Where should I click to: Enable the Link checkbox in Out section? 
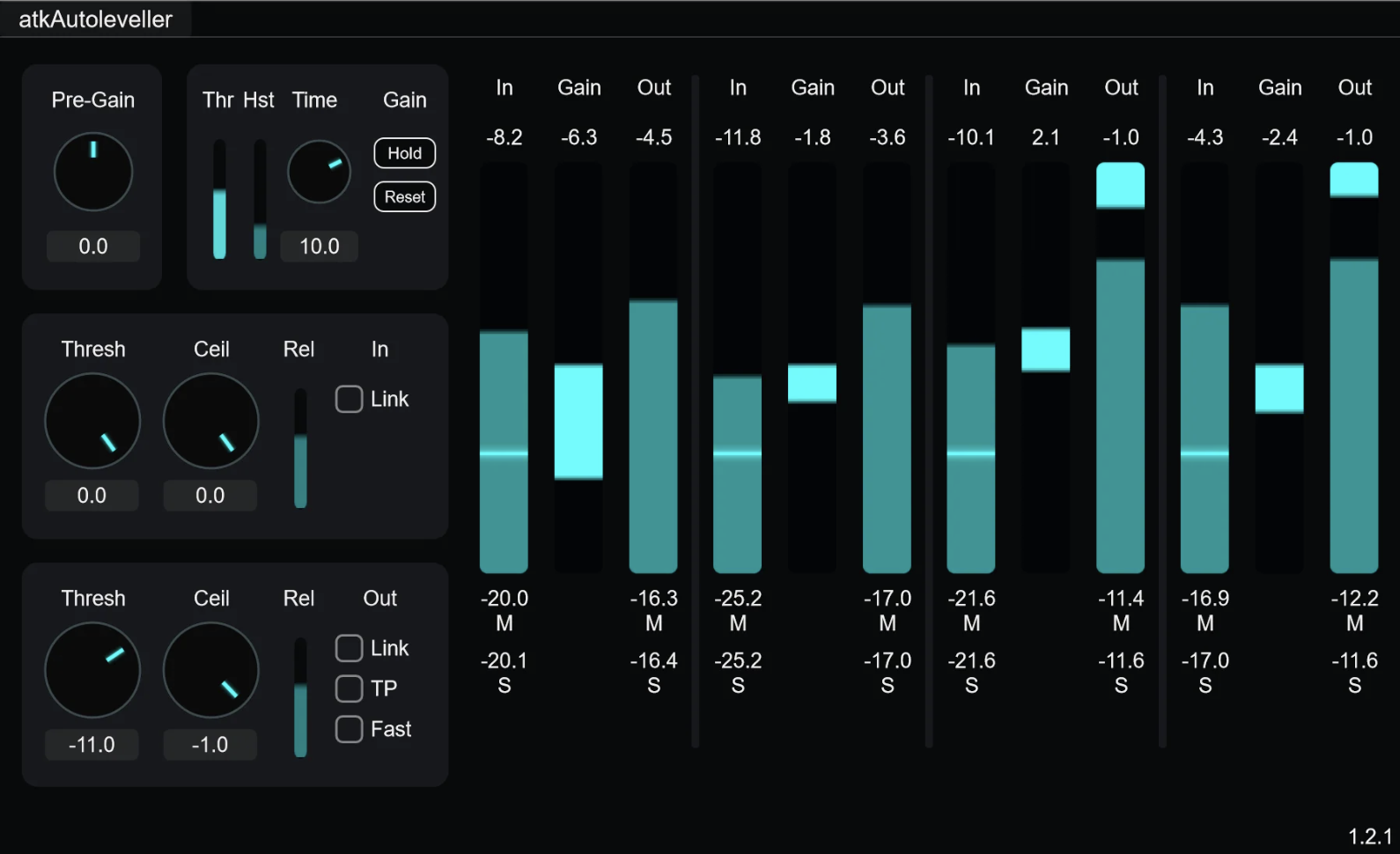(349, 648)
